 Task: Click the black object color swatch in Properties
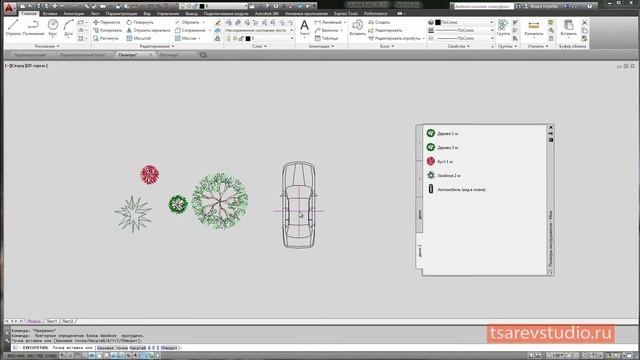pyautogui.click(x=438, y=22)
